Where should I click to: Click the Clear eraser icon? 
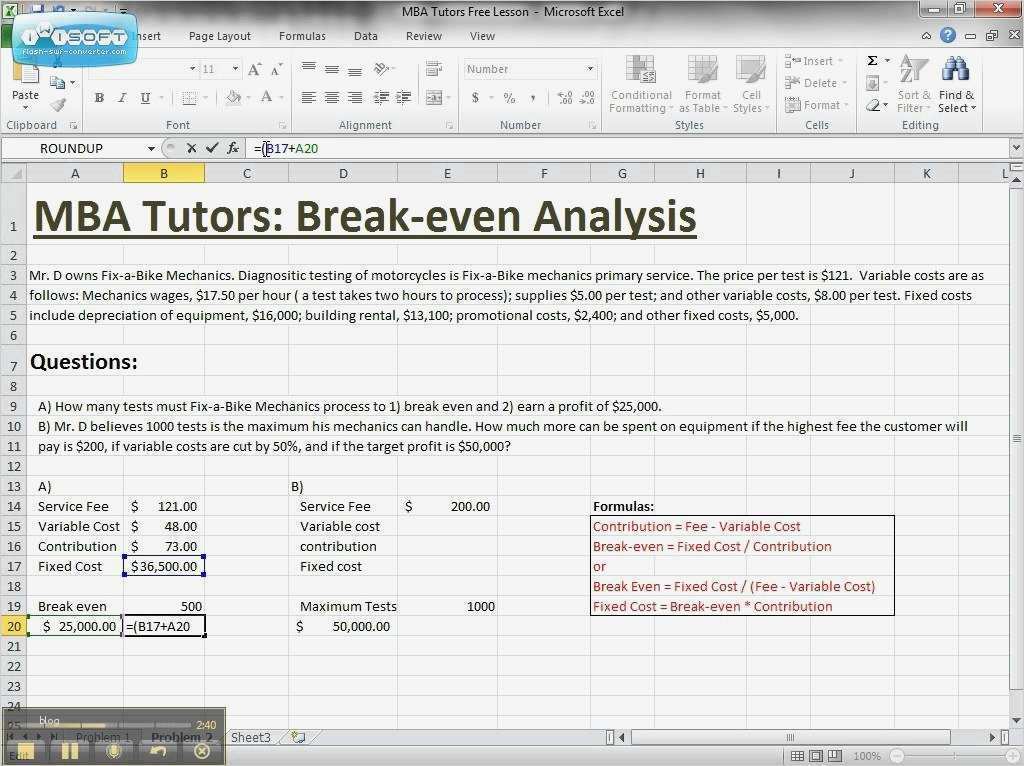pyautogui.click(x=873, y=105)
